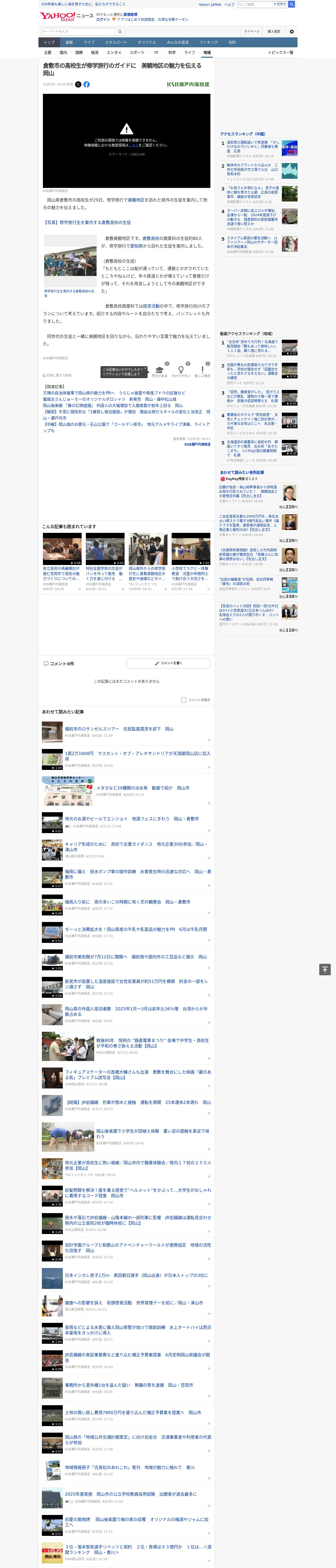Open article 戦後80年 恒例の路面電車まつり
Viewport: 336px width, 1568px height.
pyautogui.click(x=153, y=1043)
